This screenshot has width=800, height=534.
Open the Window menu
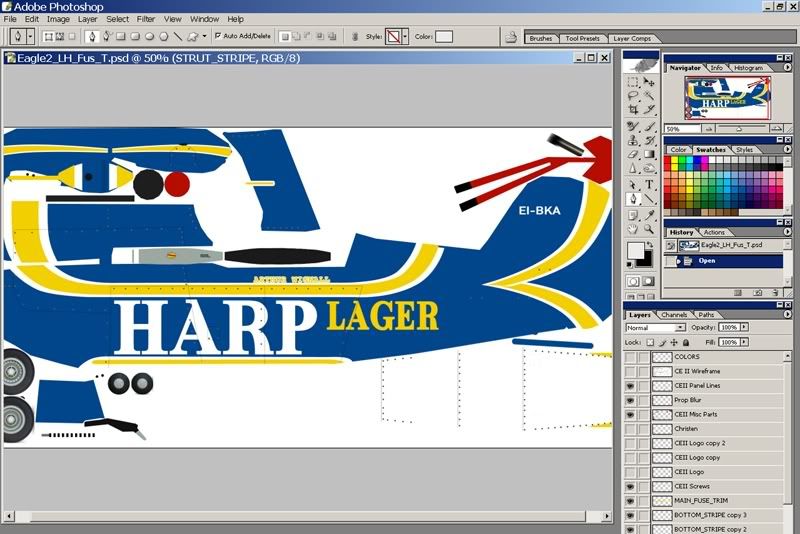(x=204, y=19)
